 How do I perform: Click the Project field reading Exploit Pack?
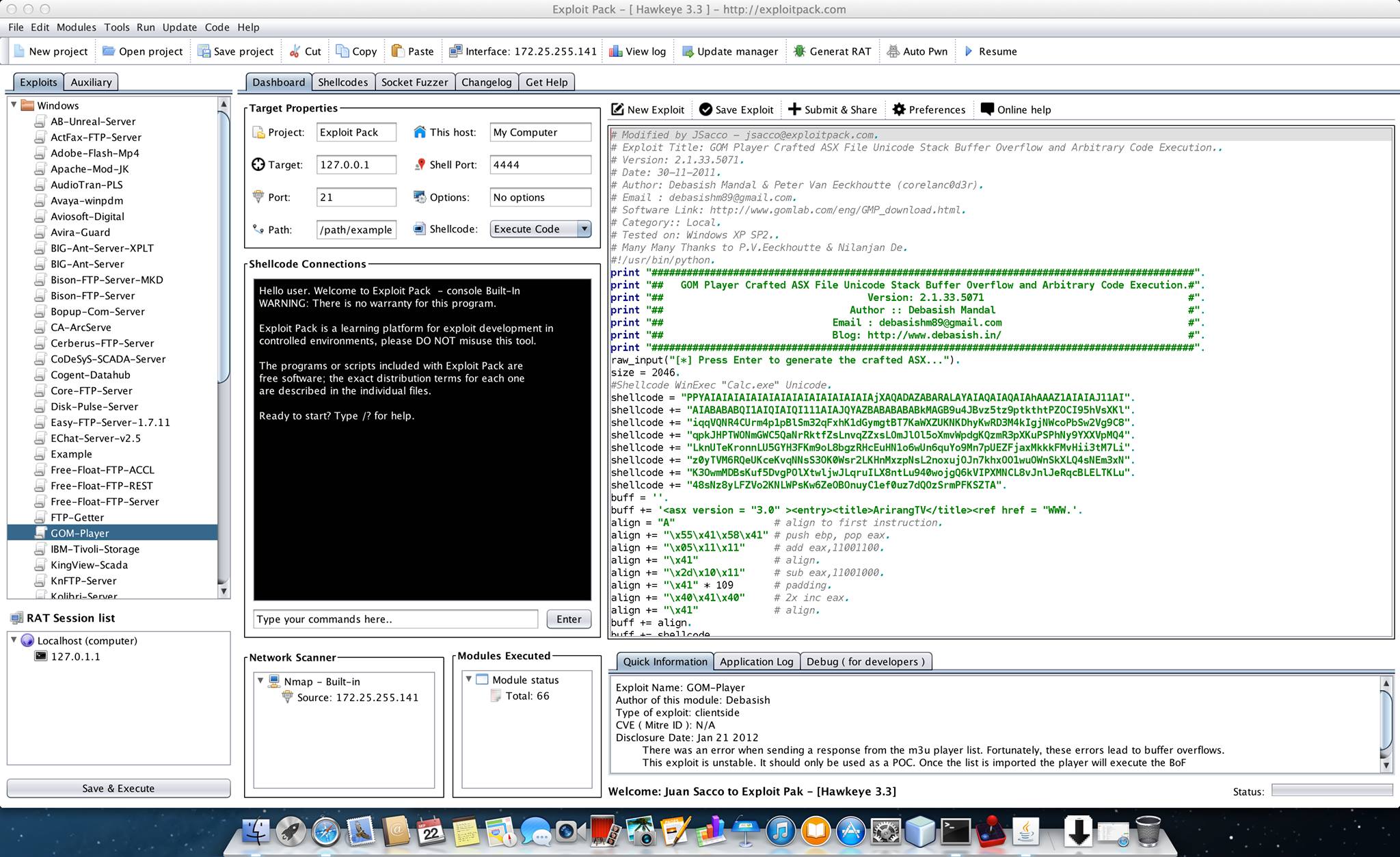point(356,132)
